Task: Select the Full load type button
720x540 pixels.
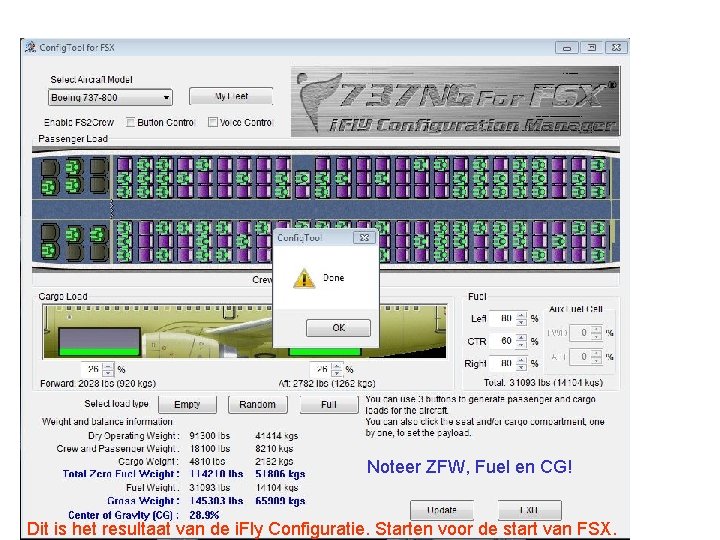Action: point(329,405)
